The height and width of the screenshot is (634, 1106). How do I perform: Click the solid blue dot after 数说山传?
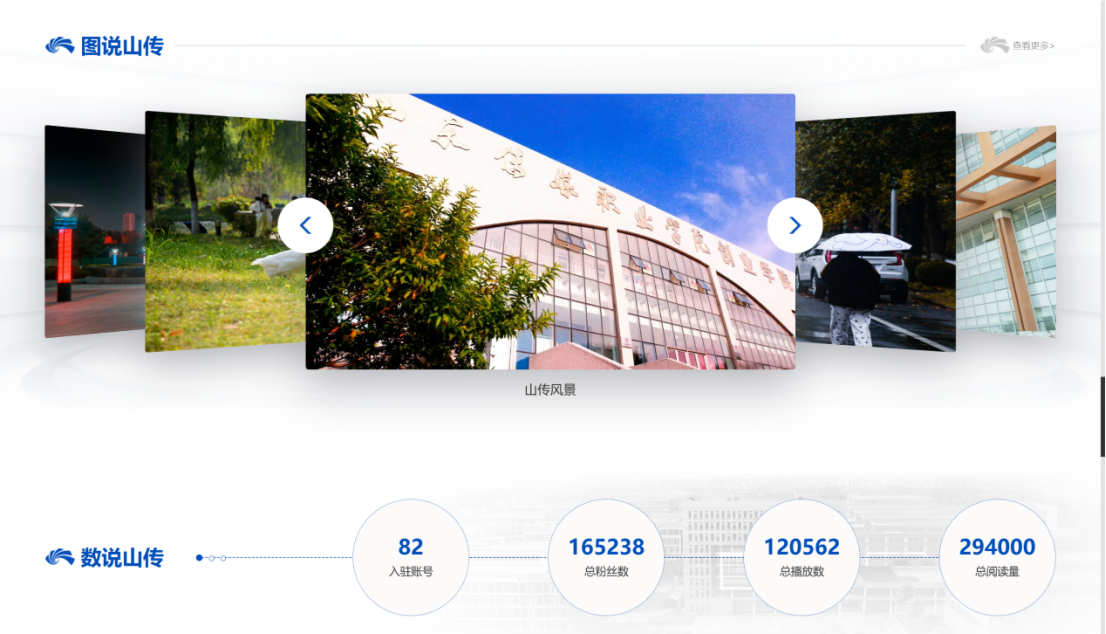click(199, 558)
